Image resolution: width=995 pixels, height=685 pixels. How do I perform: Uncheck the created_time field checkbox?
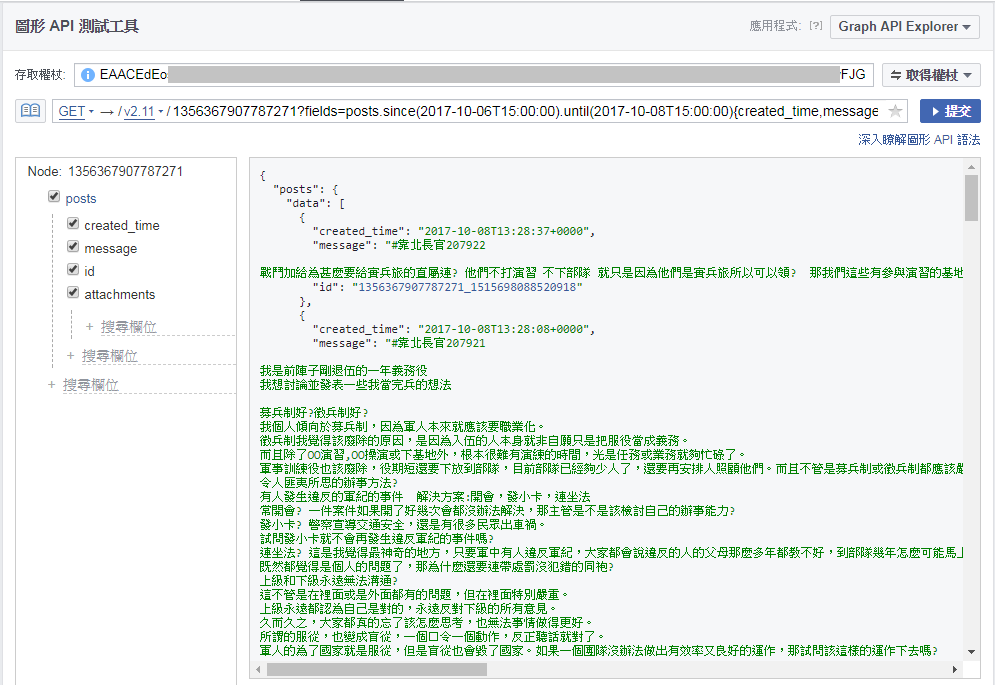pyautogui.click(x=73, y=225)
